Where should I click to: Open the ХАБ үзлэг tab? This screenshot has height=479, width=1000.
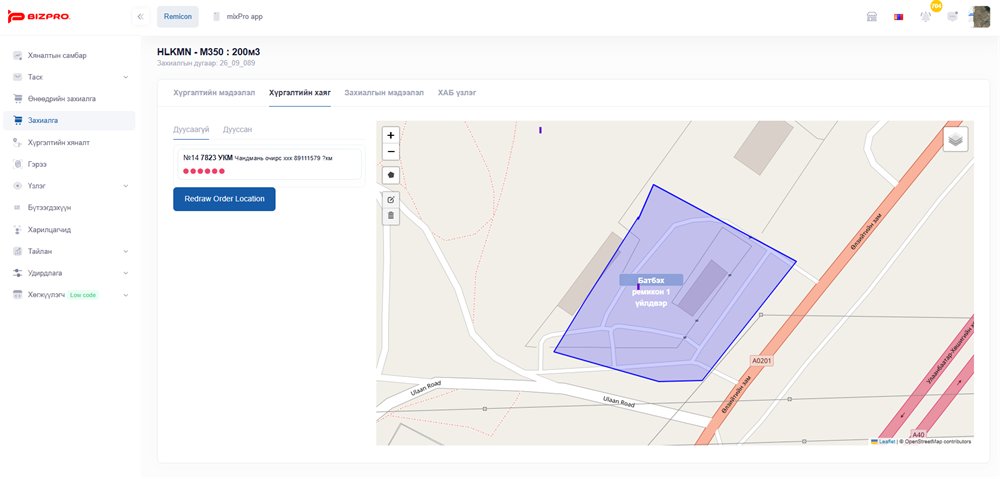click(457, 93)
